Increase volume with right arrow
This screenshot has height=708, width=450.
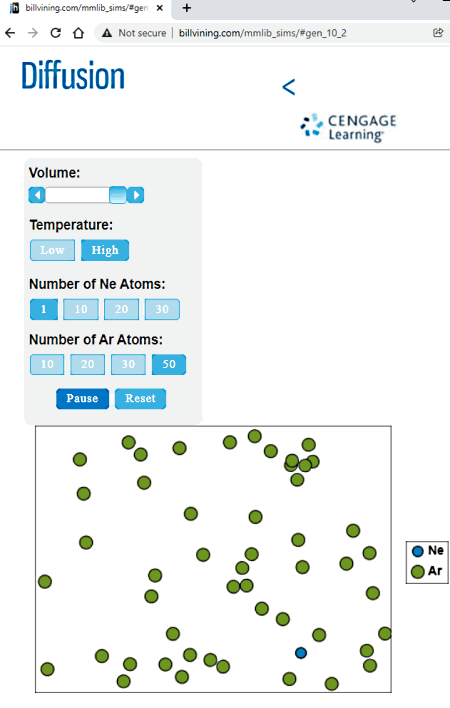click(135, 195)
